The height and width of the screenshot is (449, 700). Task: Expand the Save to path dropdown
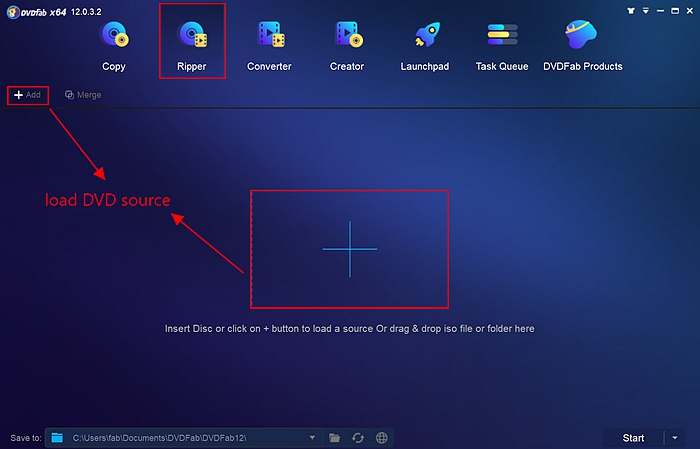click(312, 438)
